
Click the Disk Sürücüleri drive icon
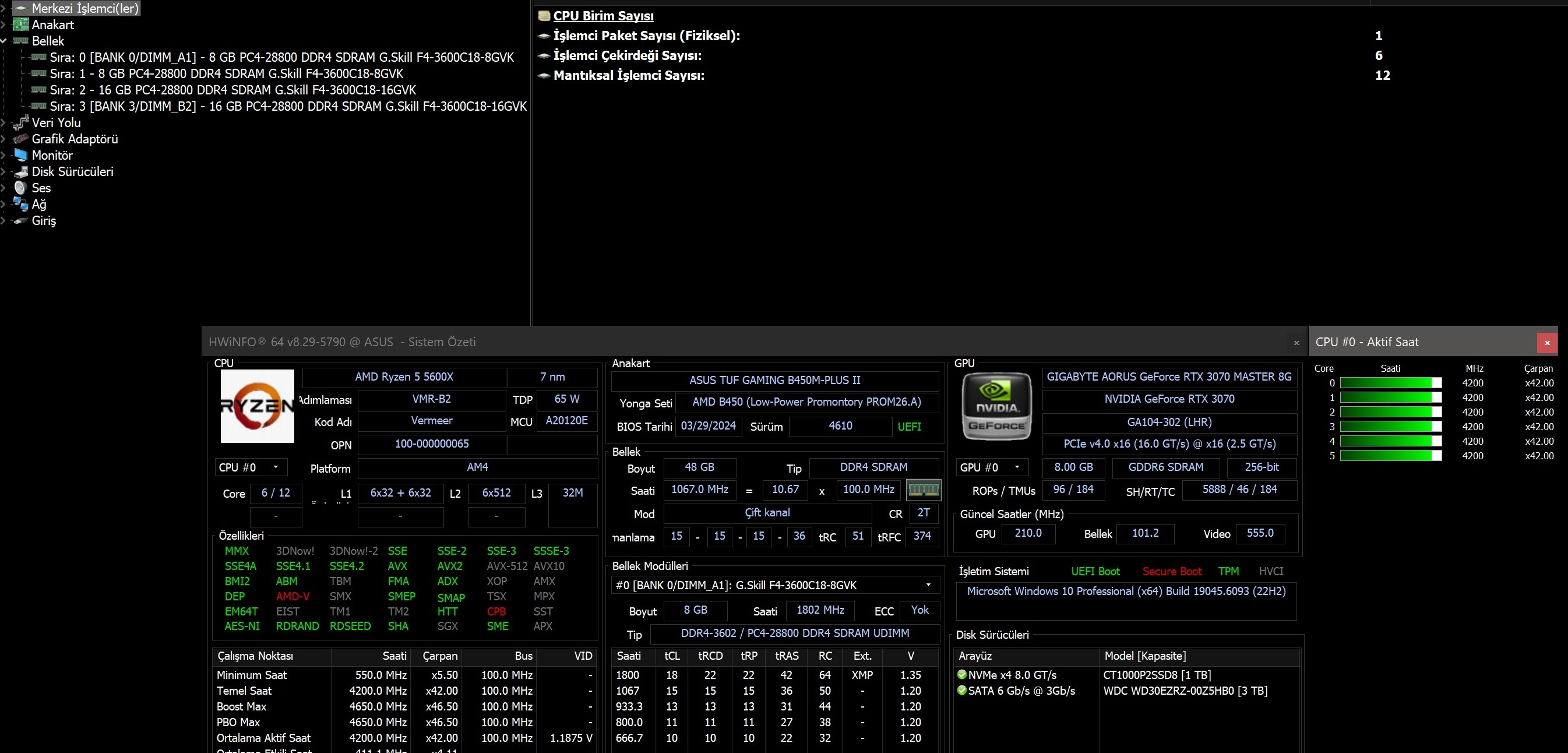tap(22, 172)
